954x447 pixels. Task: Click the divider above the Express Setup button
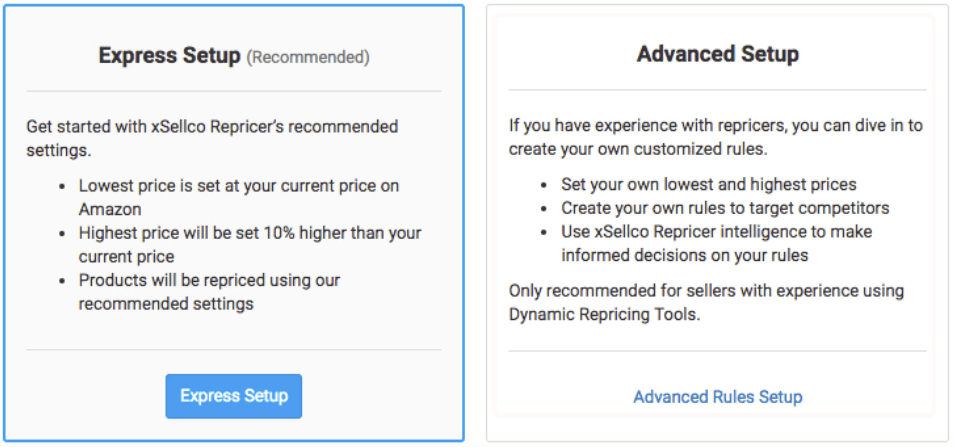pos(233,350)
